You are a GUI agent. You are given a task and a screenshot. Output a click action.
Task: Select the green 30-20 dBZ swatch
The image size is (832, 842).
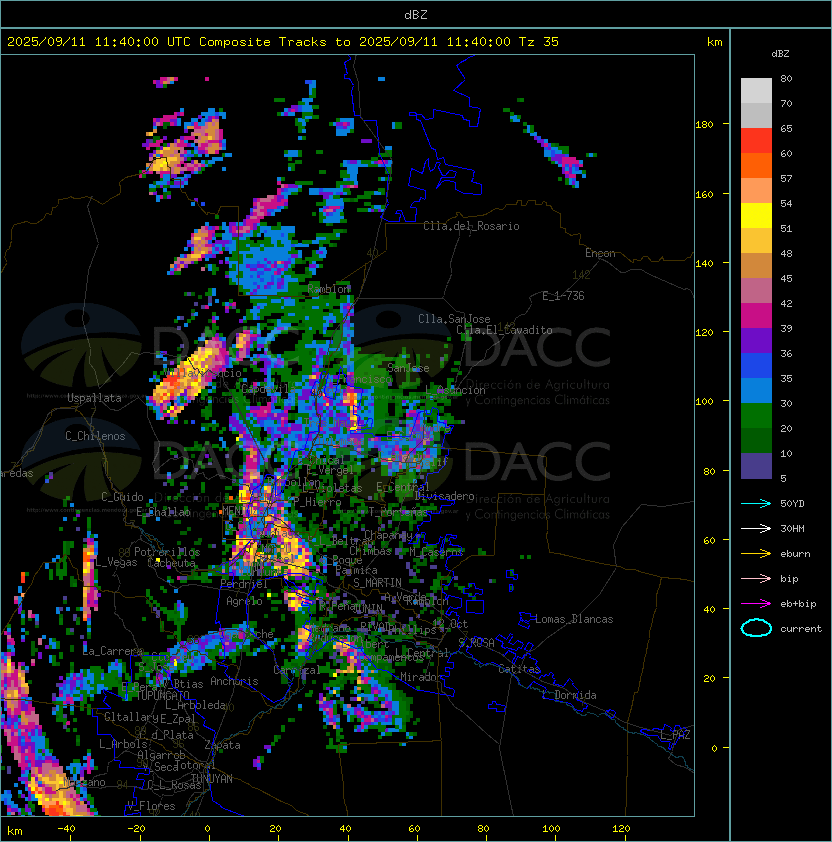[756, 416]
